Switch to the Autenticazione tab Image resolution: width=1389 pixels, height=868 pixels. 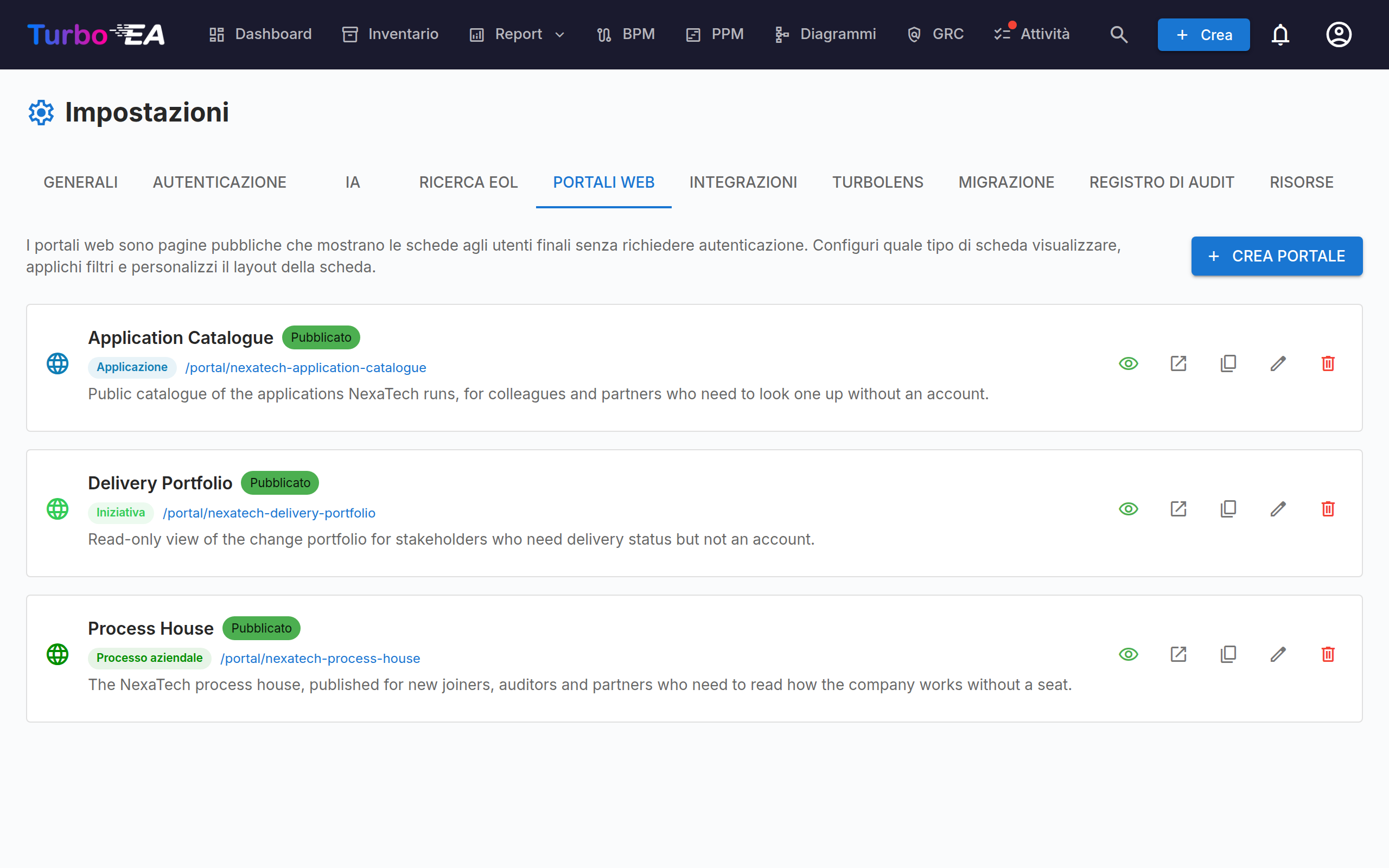point(219,183)
